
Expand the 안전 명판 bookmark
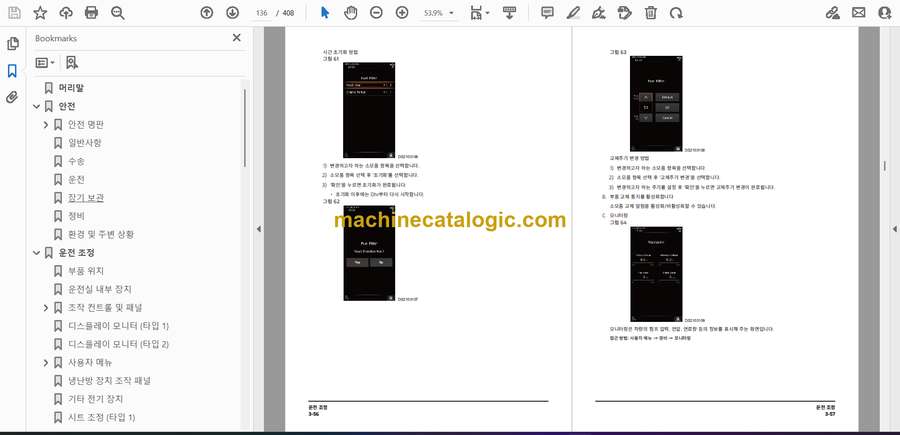tap(45, 125)
